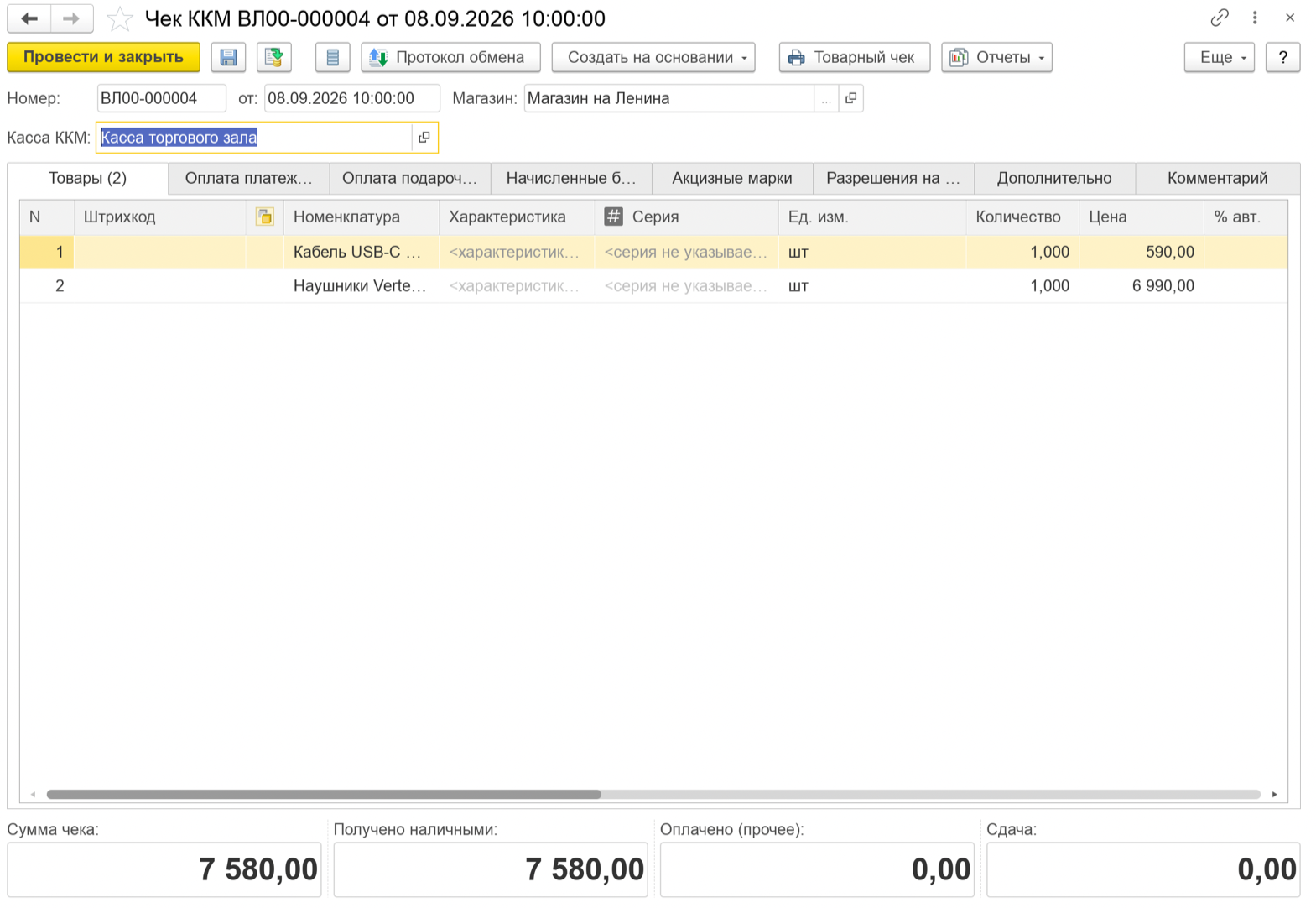The width and height of the screenshot is (1316, 908).
Task: Add document to favorites star
Action: (120, 18)
